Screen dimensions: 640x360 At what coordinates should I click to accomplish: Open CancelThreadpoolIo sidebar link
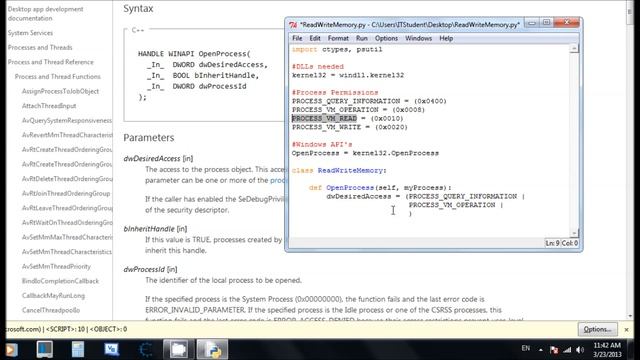click(x=51, y=310)
